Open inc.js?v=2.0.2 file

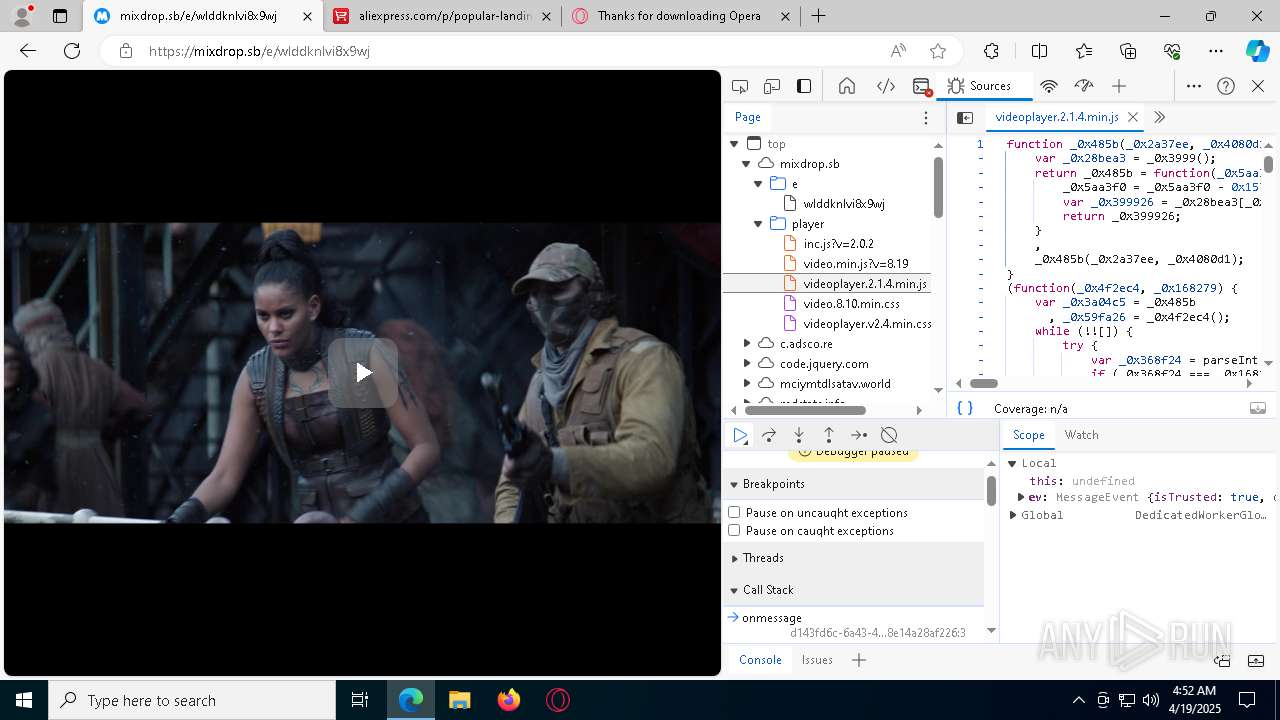[838, 244]
